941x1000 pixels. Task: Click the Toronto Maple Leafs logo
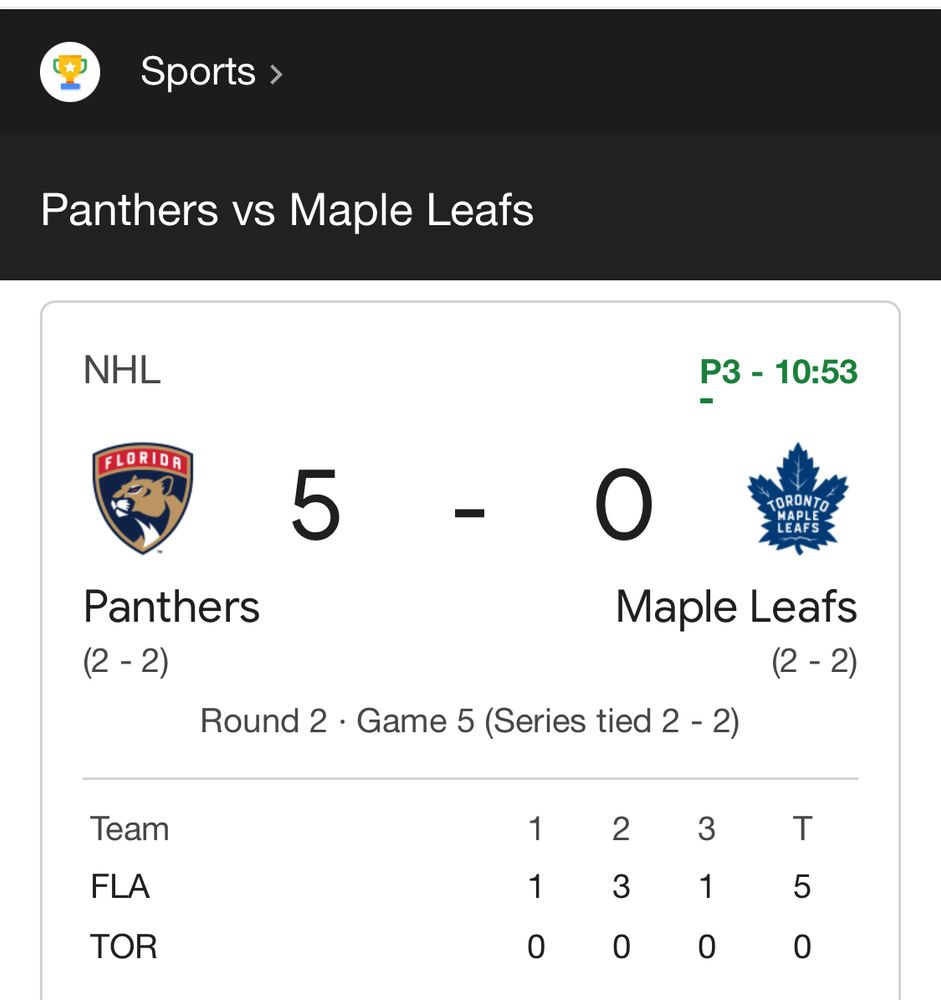point(797,498)
